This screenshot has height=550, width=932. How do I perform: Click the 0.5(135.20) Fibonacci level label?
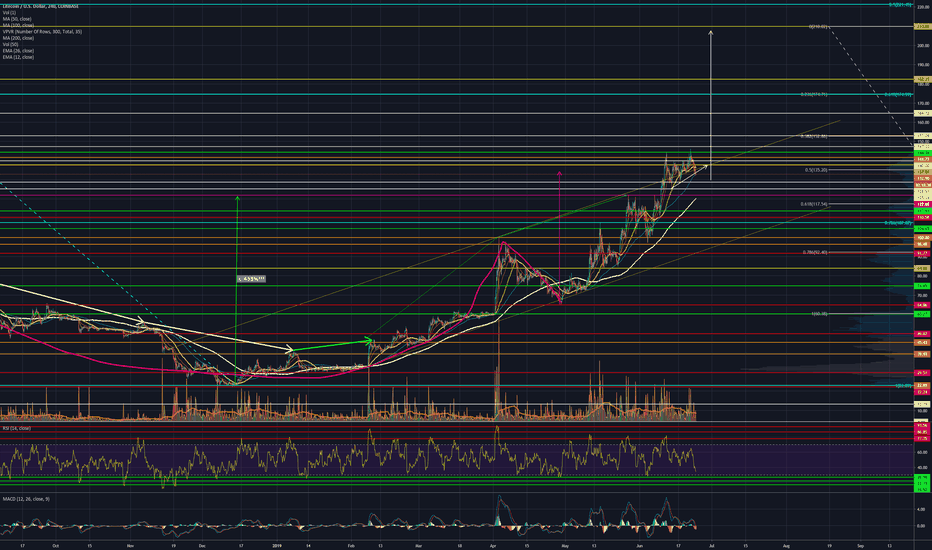click(x=816, y=170)
